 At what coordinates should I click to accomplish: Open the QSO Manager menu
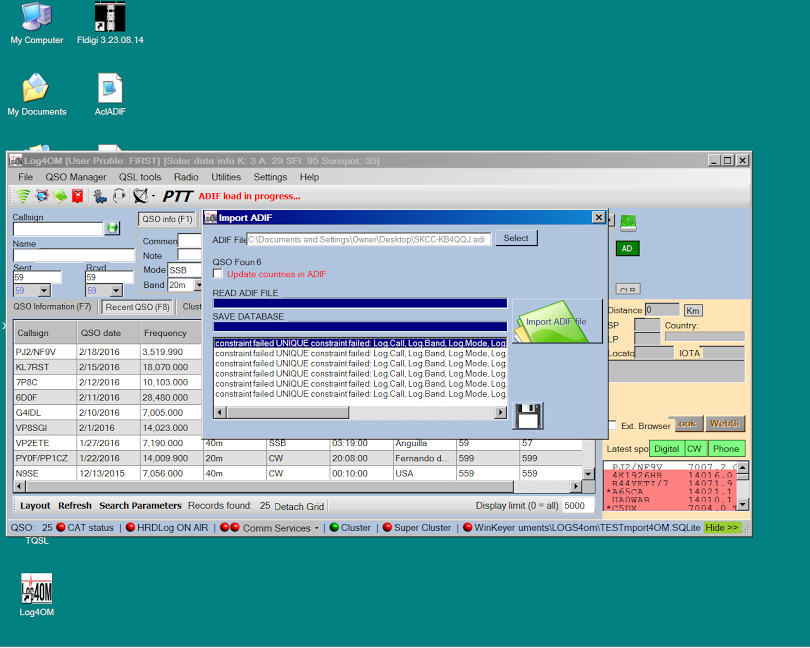click(x=75, y=177)
